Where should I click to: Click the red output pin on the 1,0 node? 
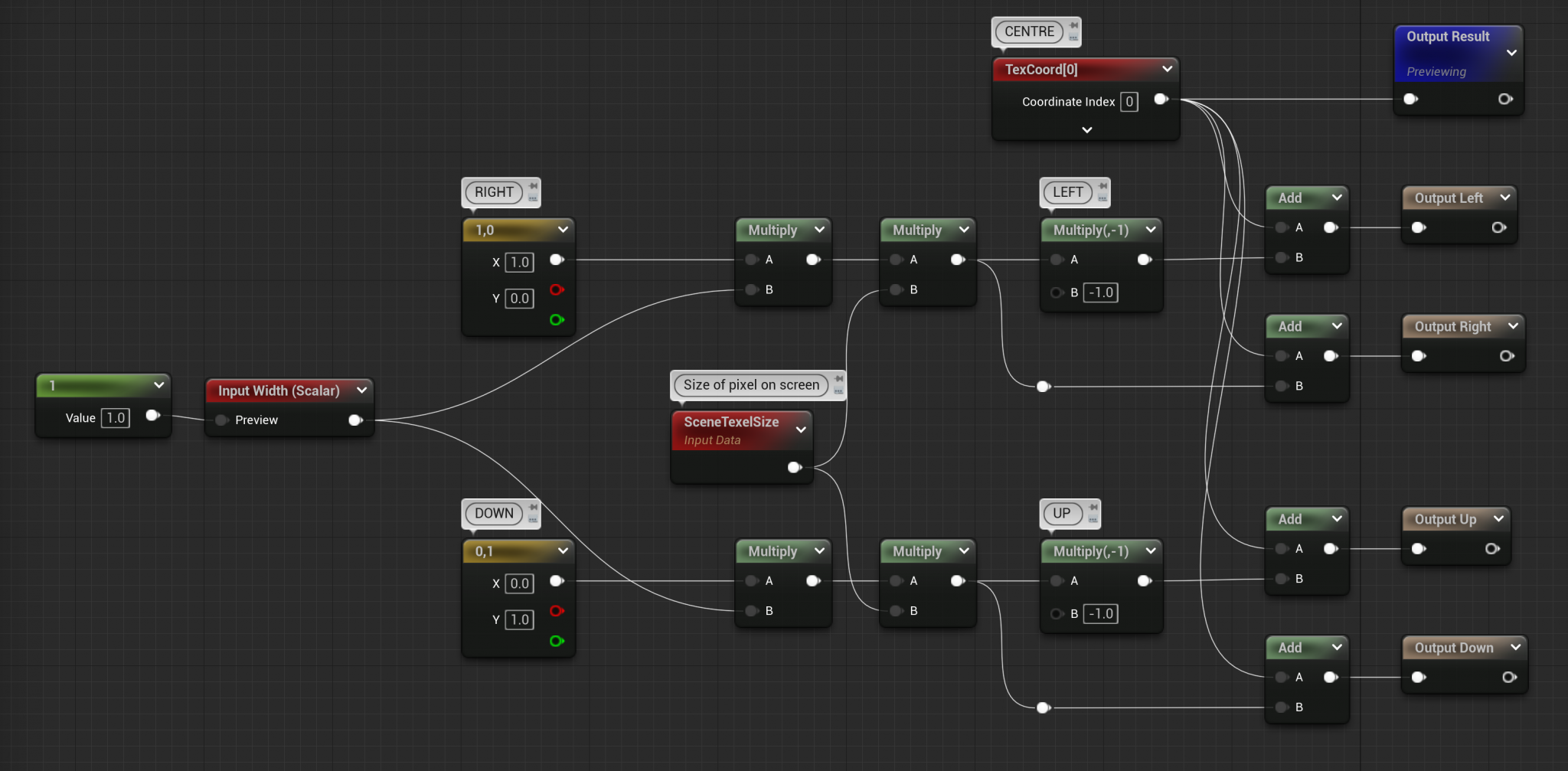point(557,289)
